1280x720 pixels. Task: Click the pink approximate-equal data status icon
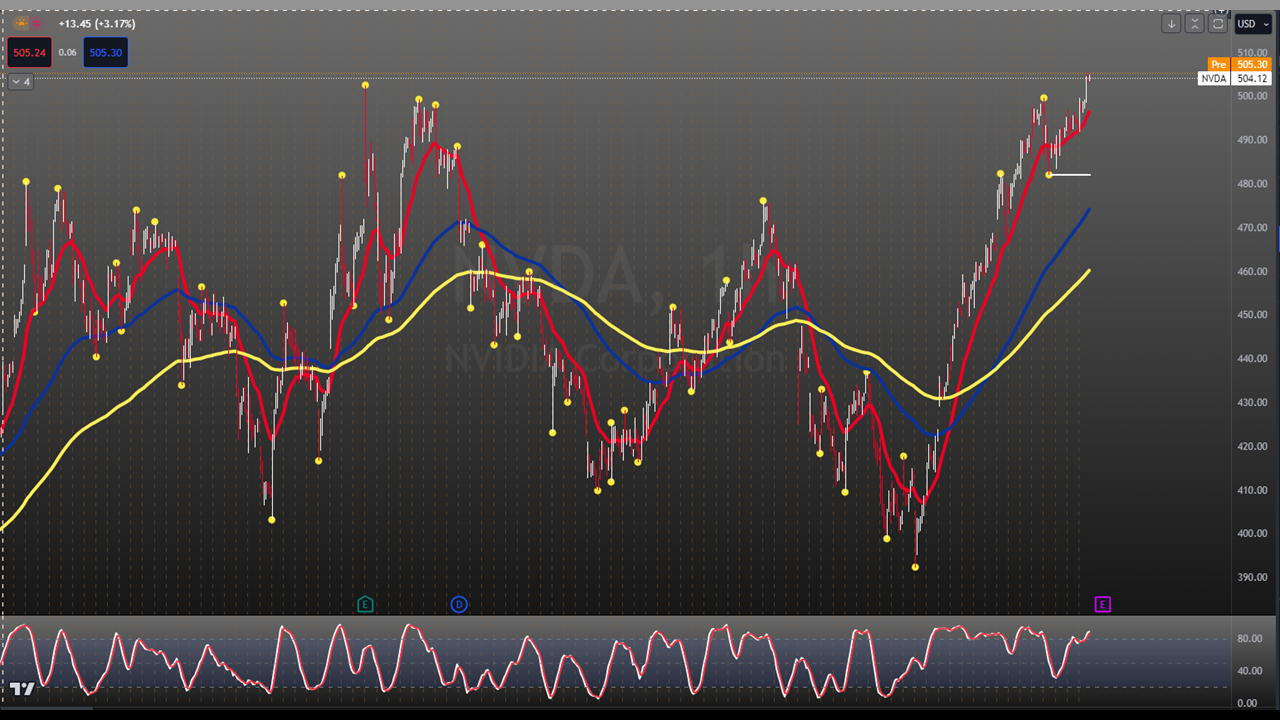coord(37,22)
